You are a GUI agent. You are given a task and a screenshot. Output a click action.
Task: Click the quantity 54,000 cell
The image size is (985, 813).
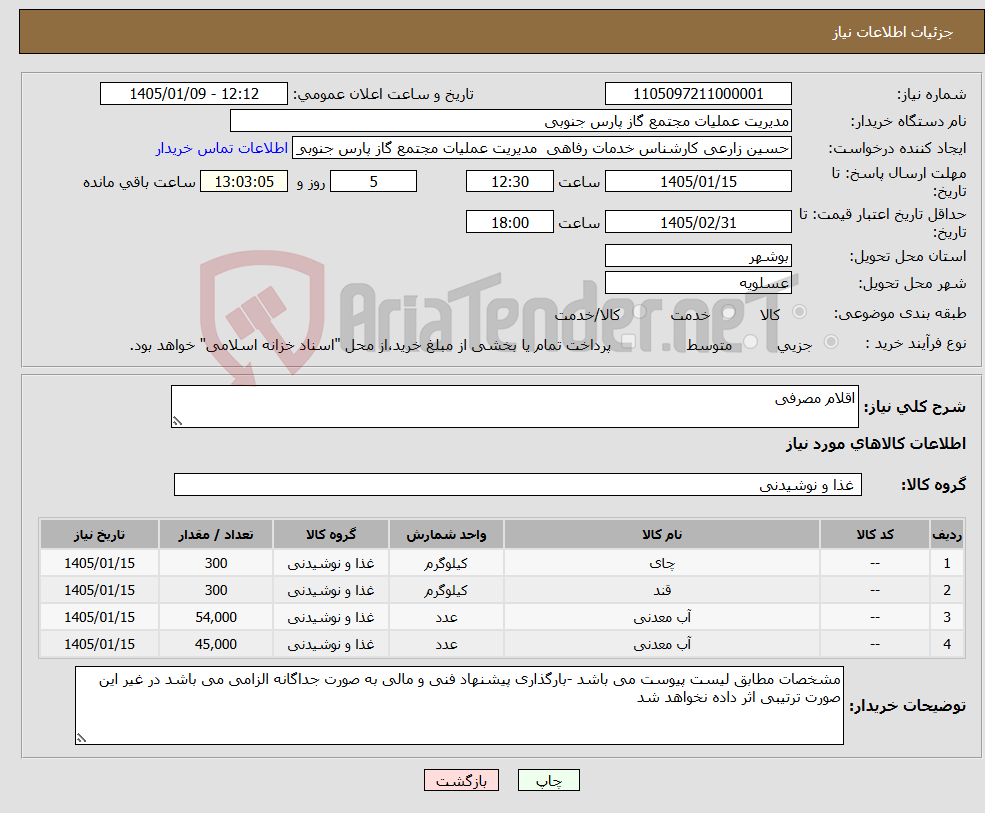[x=215, y=618]
